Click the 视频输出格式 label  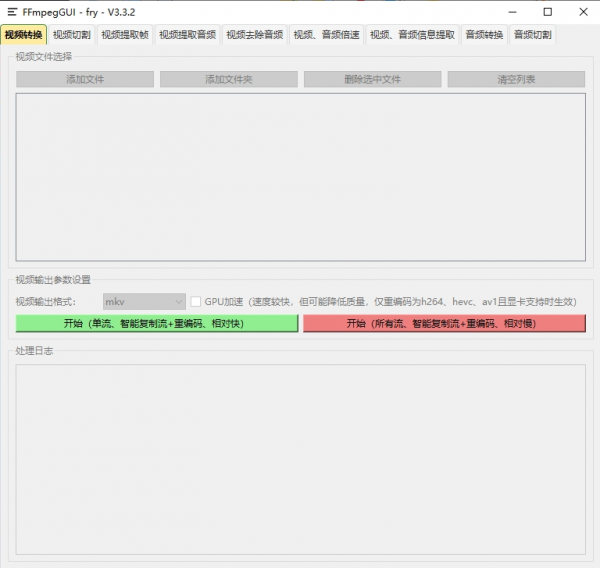(46, 302)
